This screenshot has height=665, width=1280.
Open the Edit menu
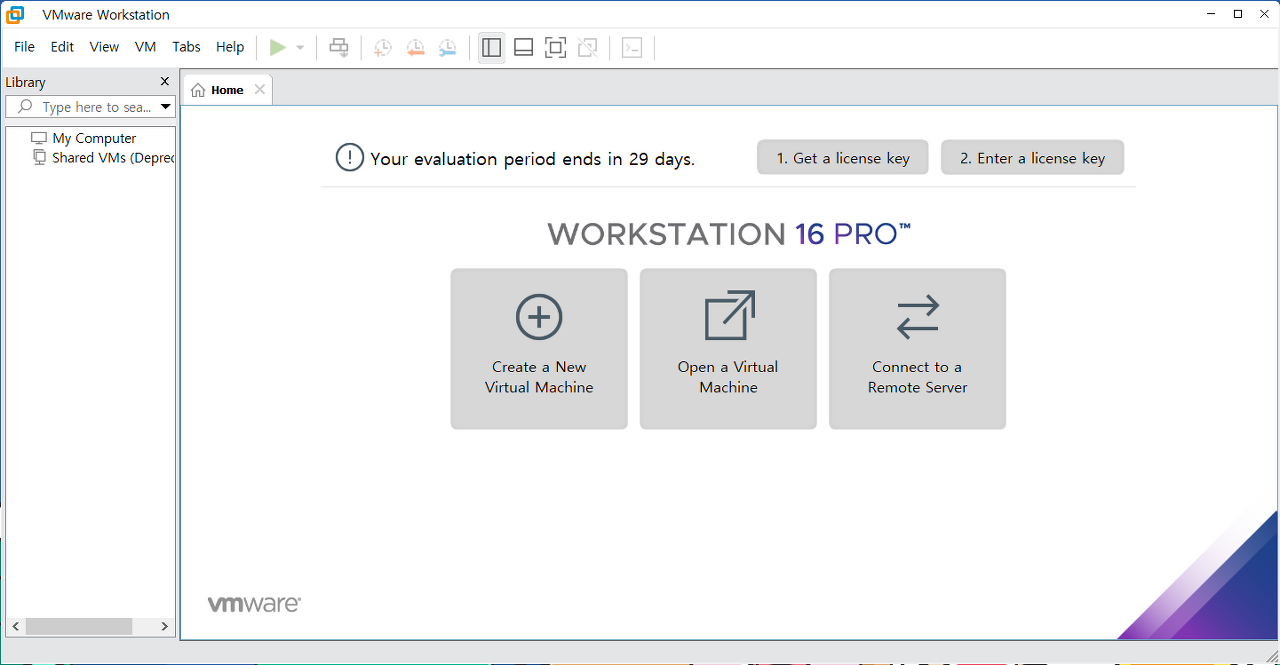62,47
